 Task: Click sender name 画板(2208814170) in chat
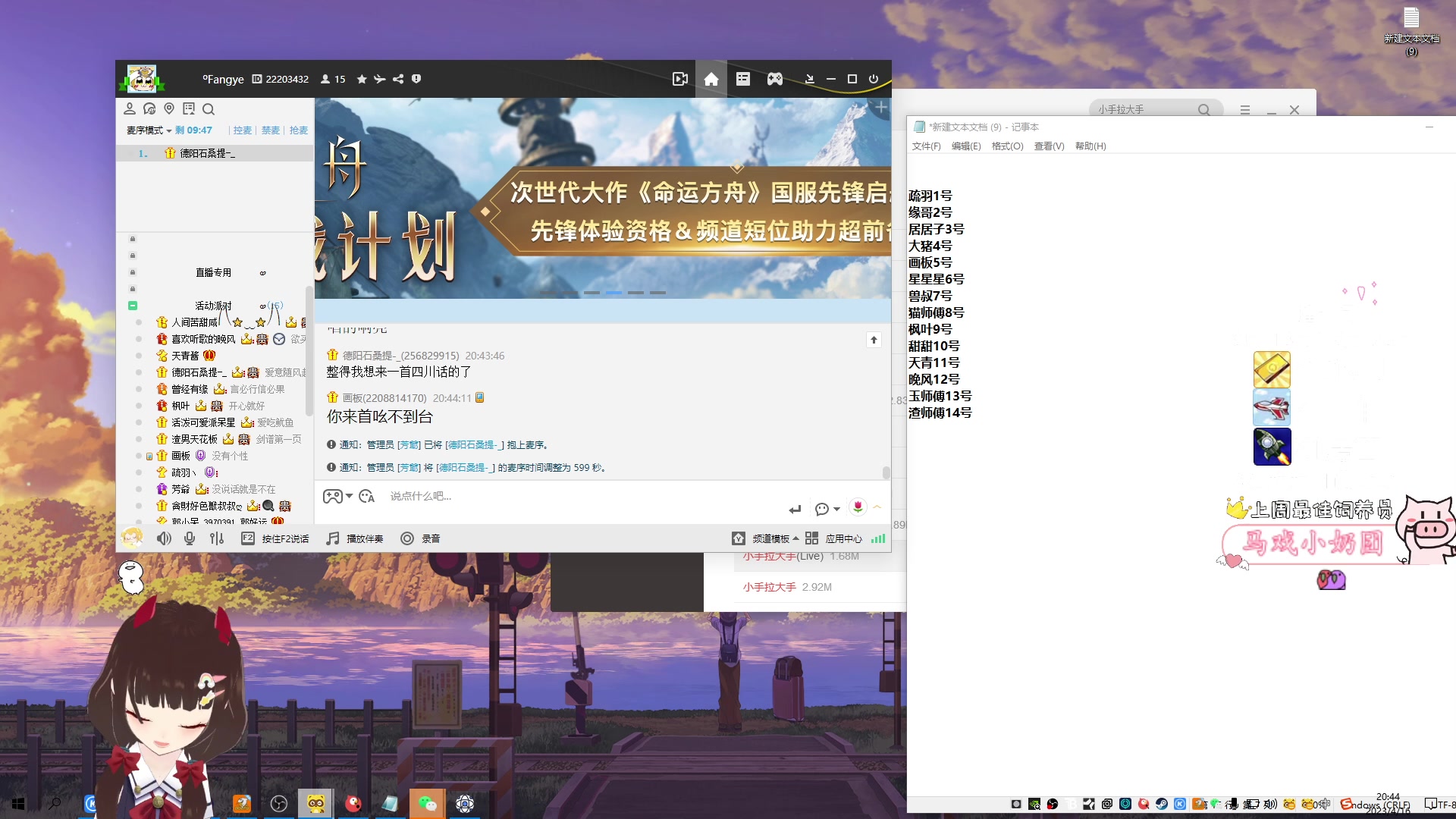coord(384,398)
